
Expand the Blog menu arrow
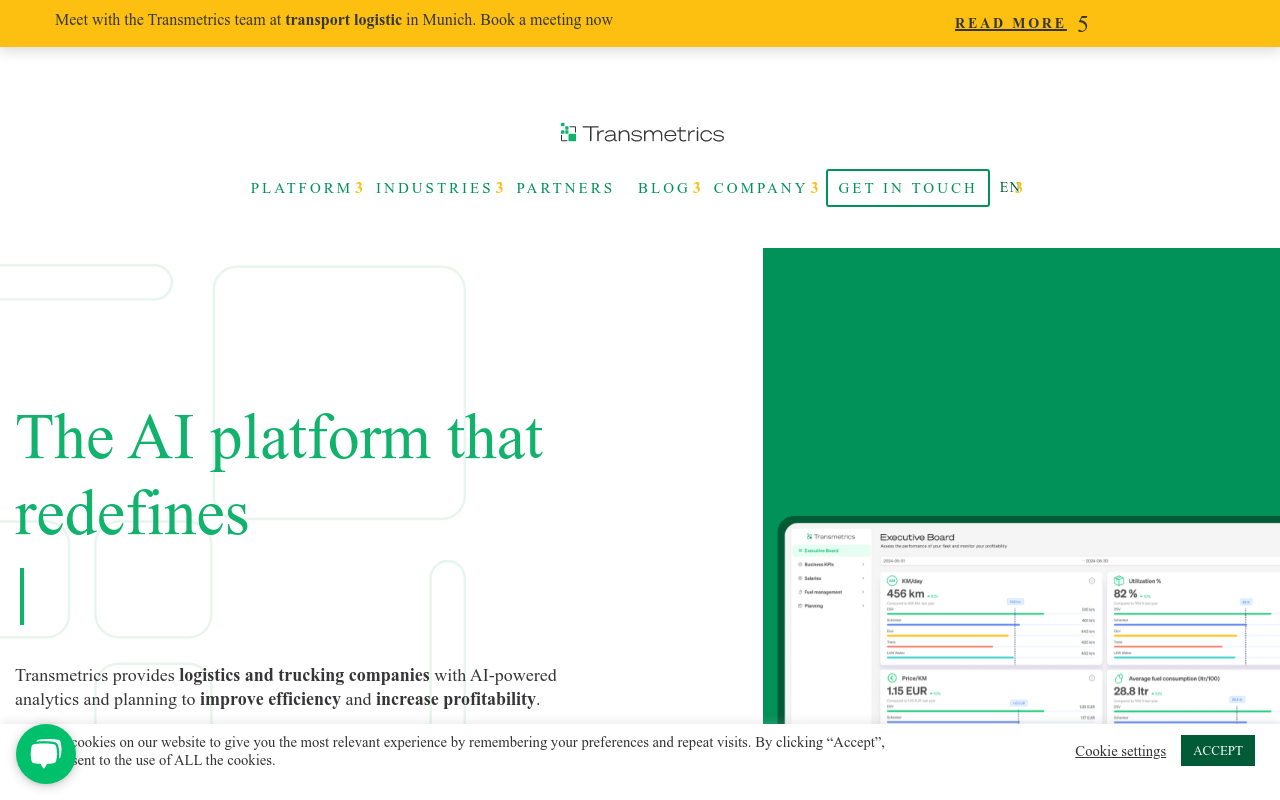point(697,188)
